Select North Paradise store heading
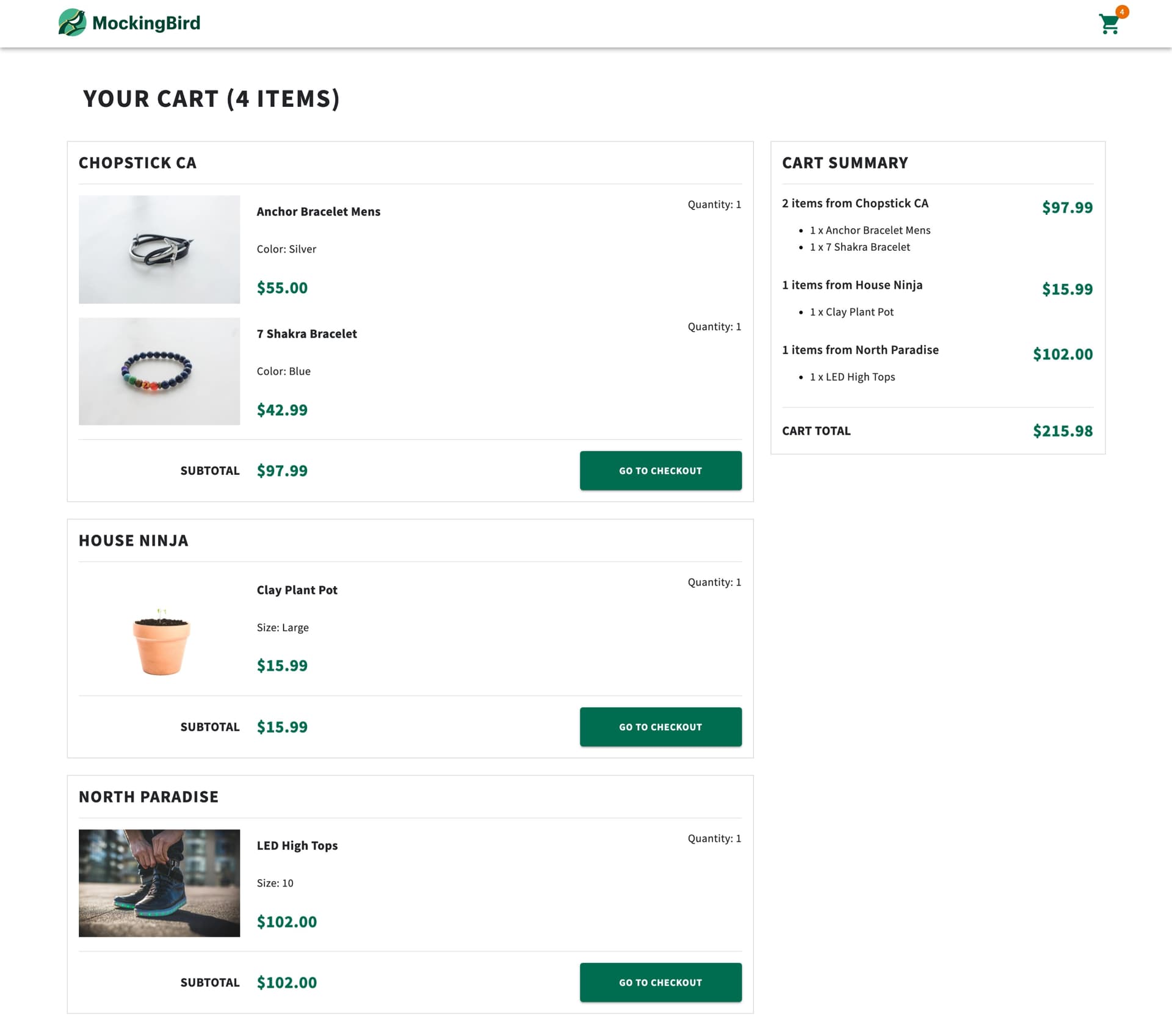The height and width of the screenshot is (1036, 1172). tap(148, 797)
